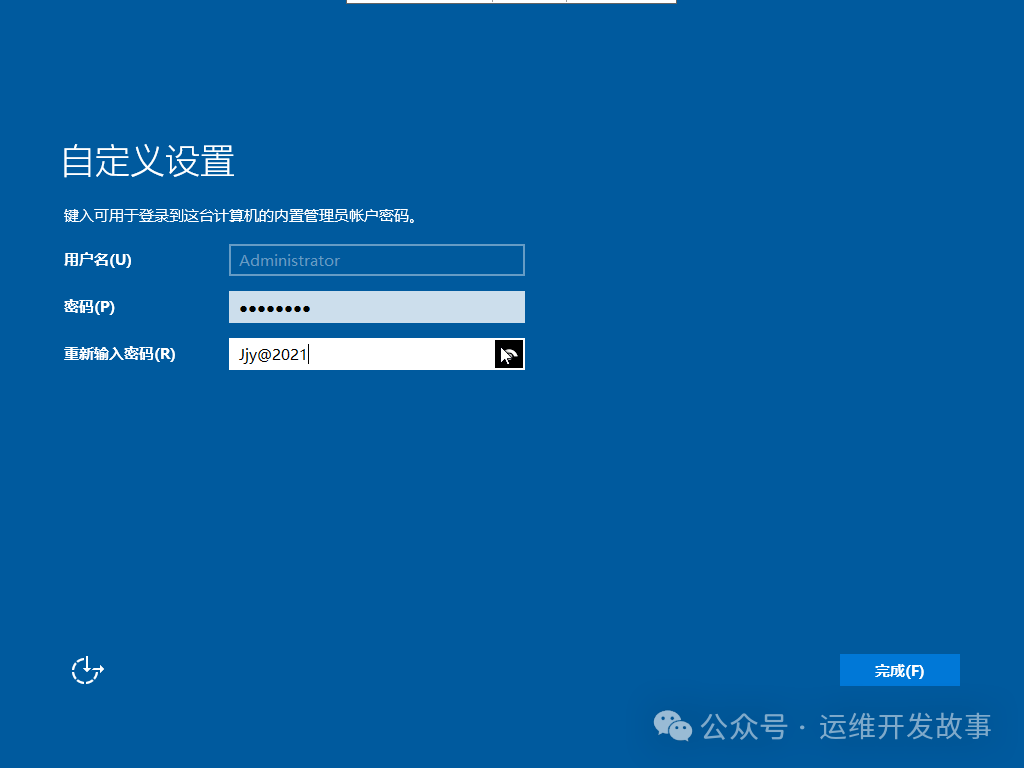Click the white bar at the top edge

(x=511, y=2)
